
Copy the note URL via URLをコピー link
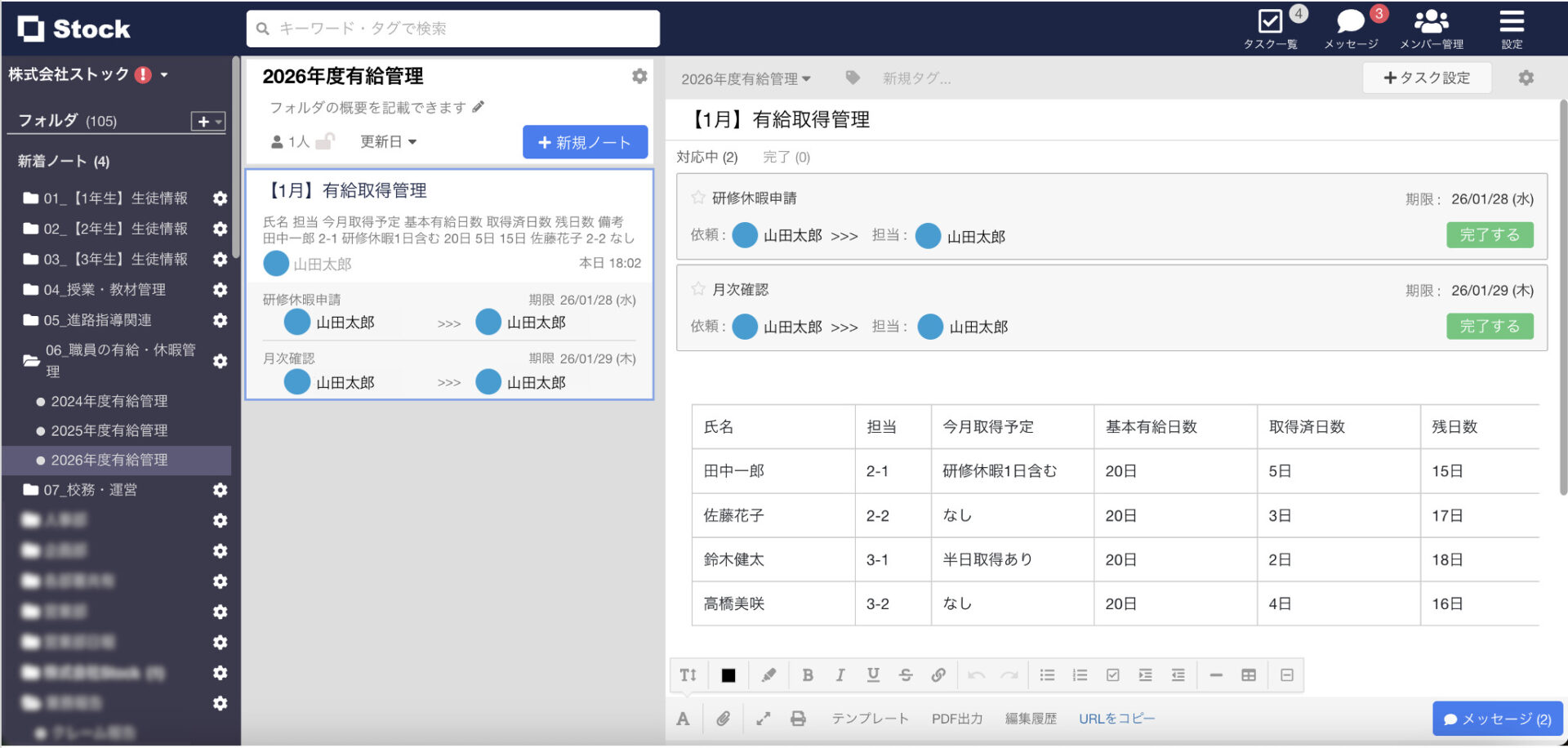tap(1116, 719)
